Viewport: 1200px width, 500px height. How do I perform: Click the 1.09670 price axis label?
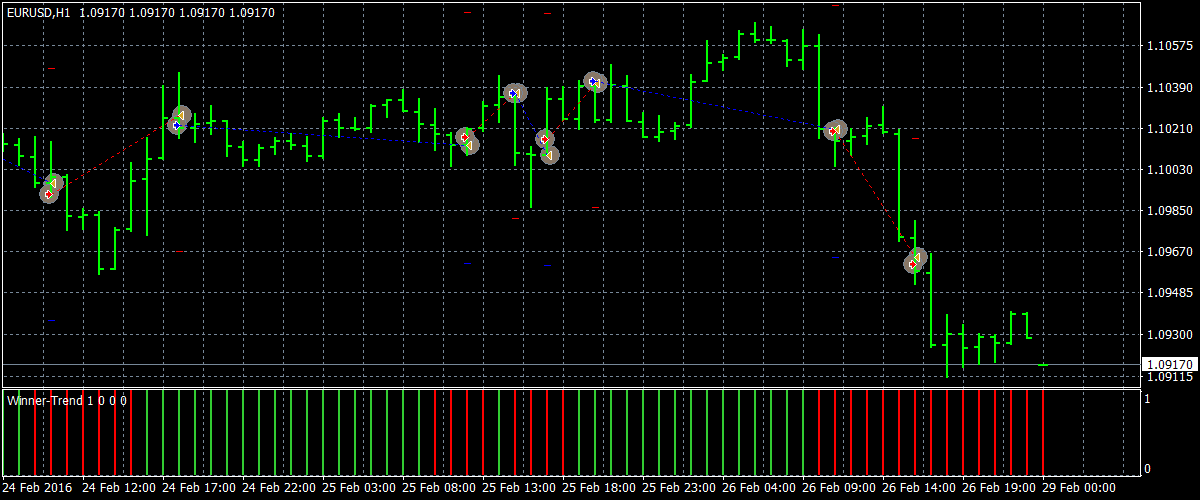coord(1169,252)
